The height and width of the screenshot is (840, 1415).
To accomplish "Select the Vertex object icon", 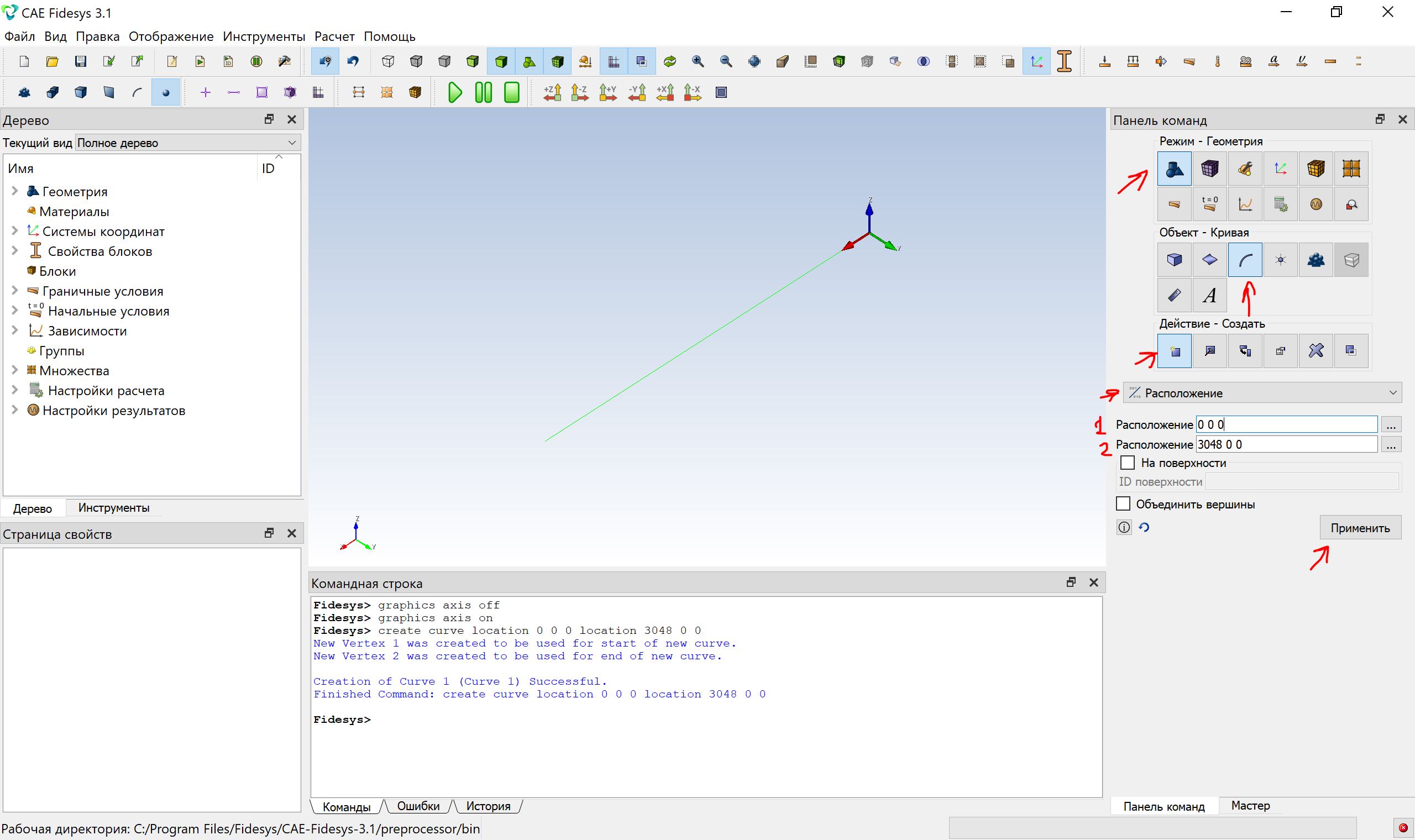I will [x=1280, y=260].
